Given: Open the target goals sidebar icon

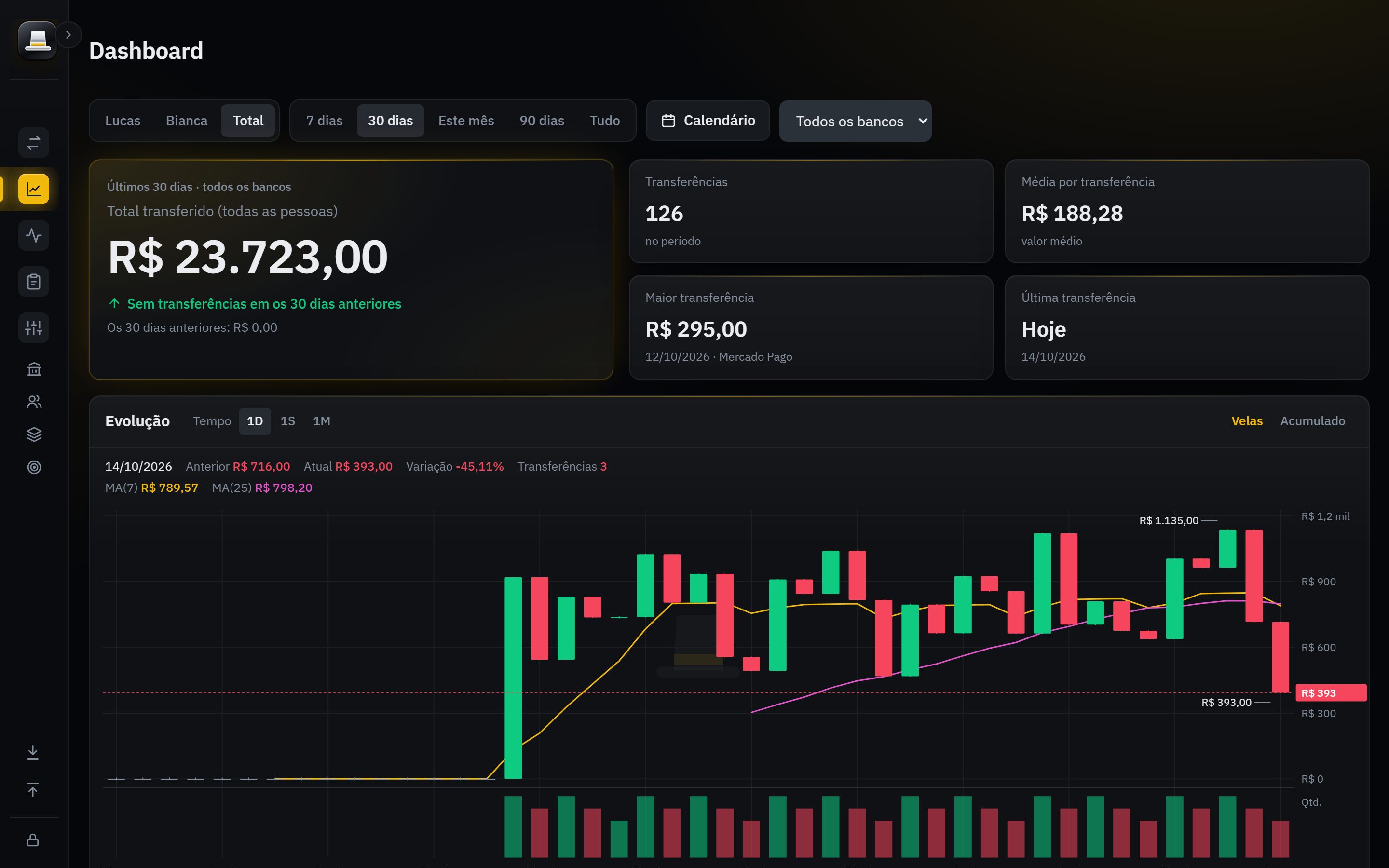Looking at the screenshot, I should (x=34, y=467).
